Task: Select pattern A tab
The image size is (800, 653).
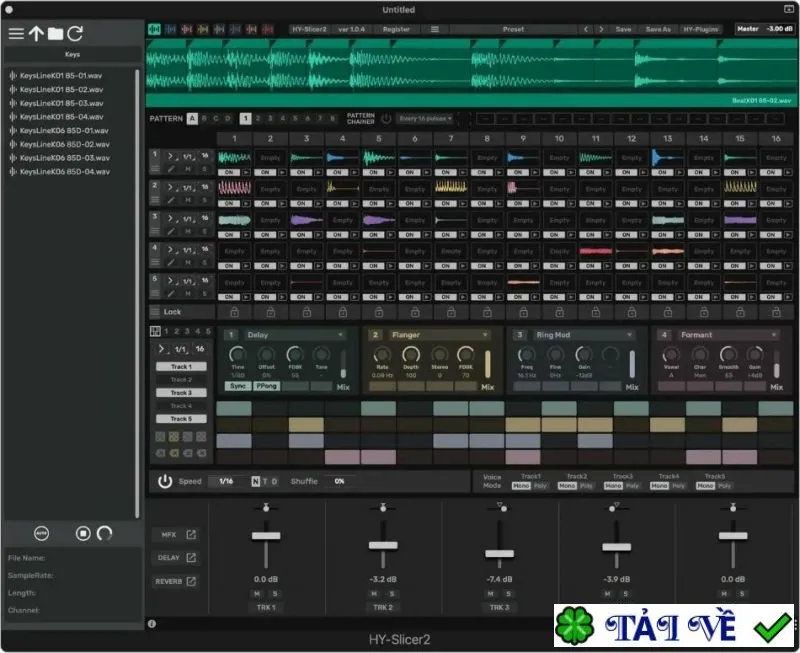Action: 192,119
